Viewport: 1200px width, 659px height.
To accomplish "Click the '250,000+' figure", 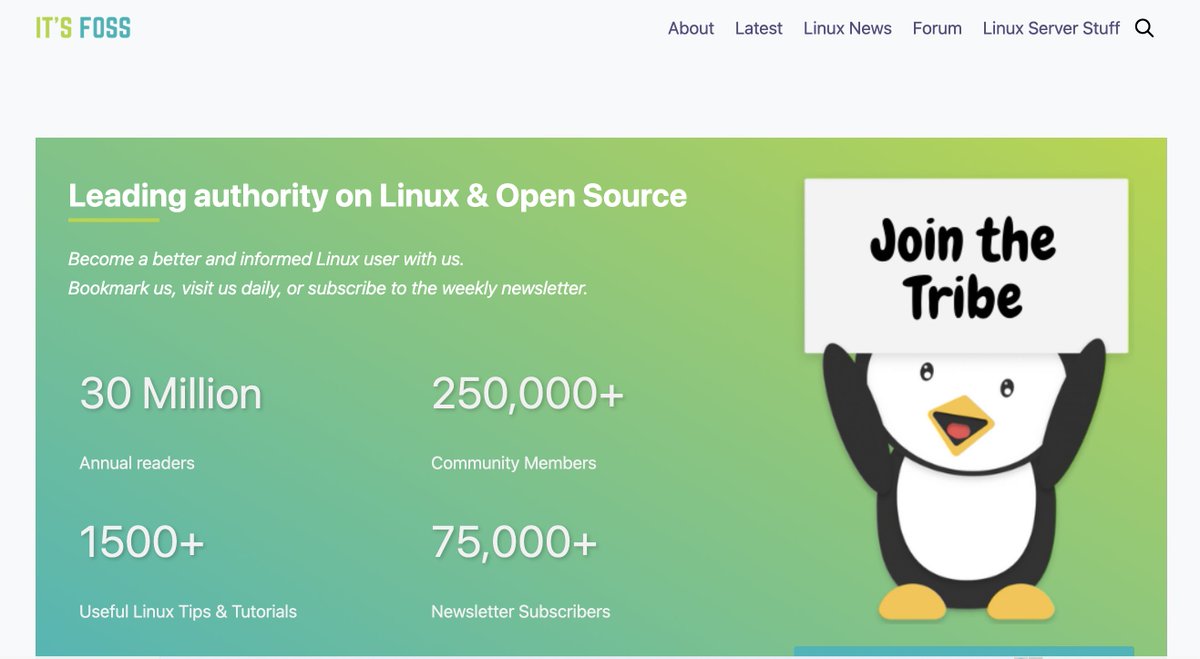I will click(x=527, y=394).
